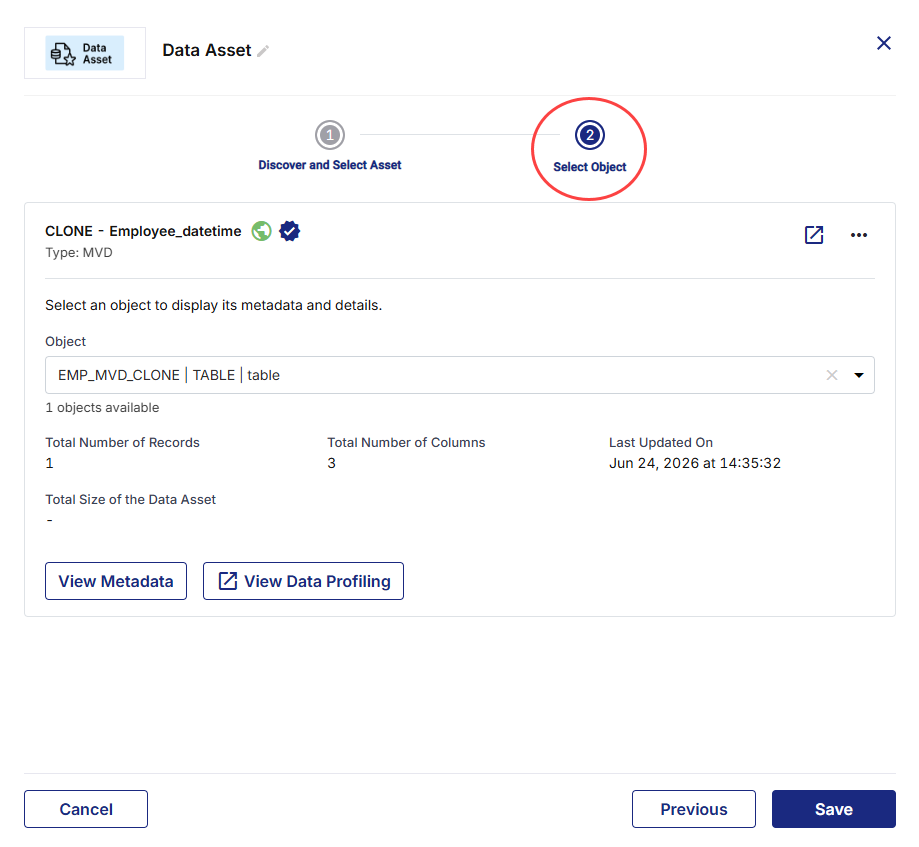Click the Data Asset heading text
Viewport: 919px width, 847px height.
206,50
